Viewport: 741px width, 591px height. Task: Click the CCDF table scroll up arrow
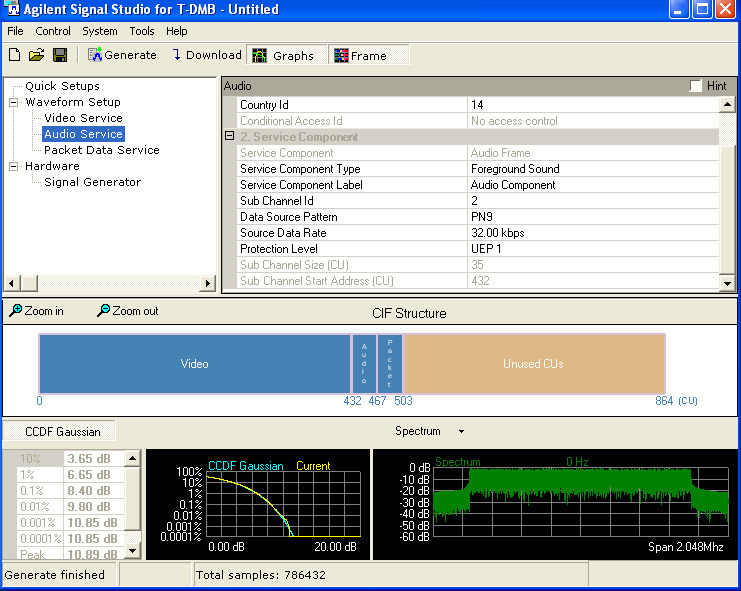(x=133, y=458)
